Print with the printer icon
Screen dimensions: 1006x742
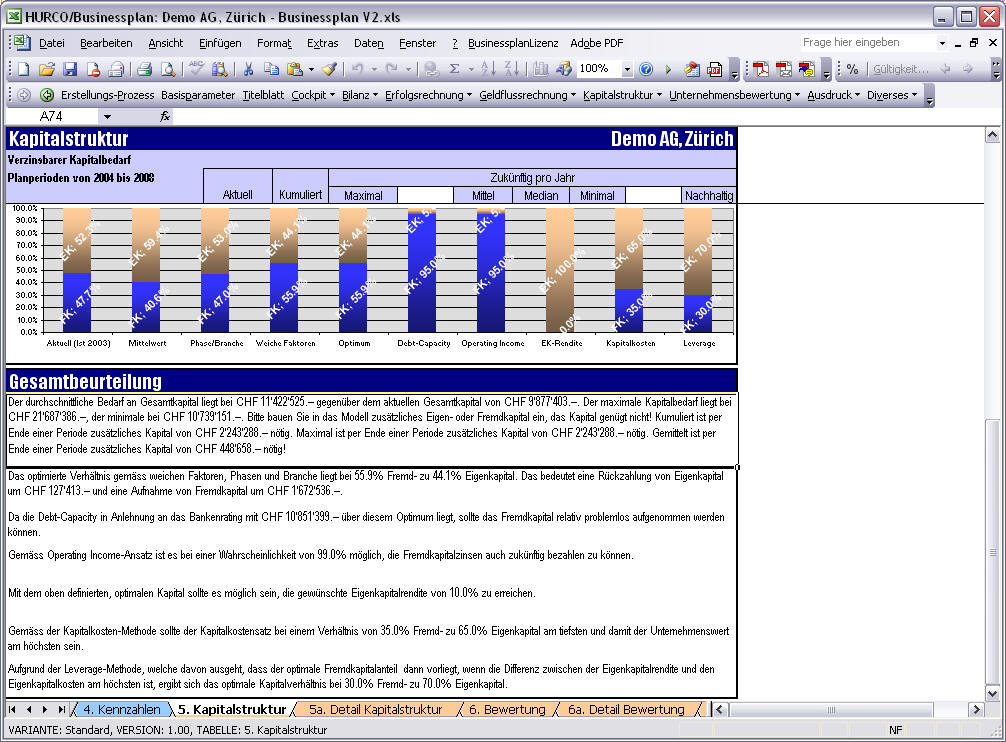tap(144, 69)
